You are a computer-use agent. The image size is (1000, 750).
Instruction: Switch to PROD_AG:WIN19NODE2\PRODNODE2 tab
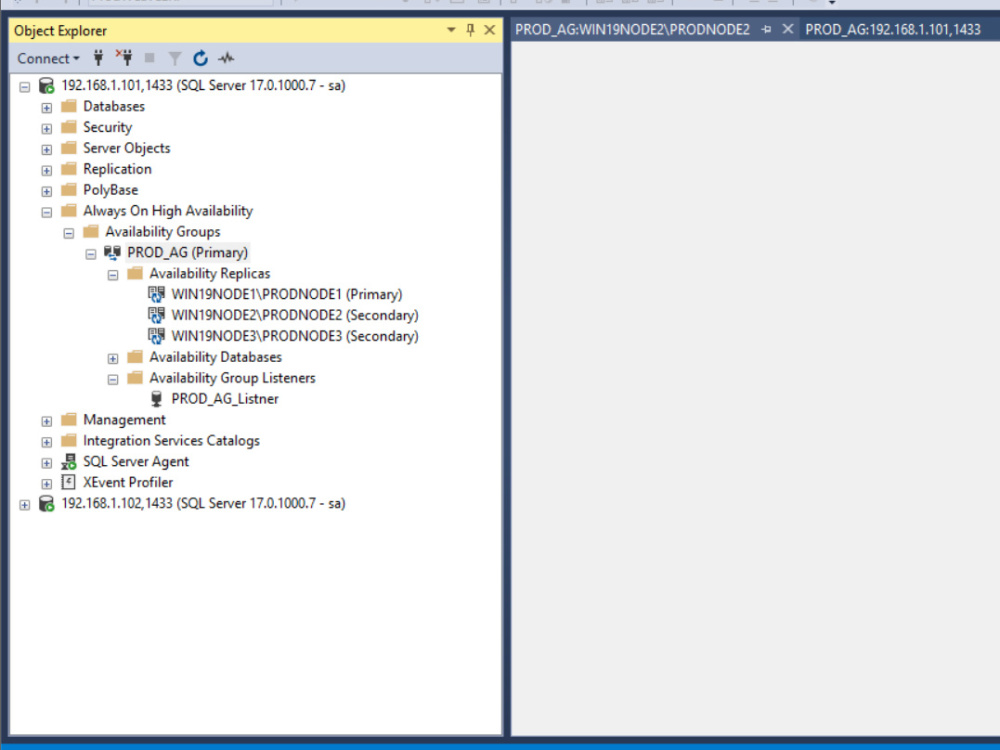coord(633,29)
